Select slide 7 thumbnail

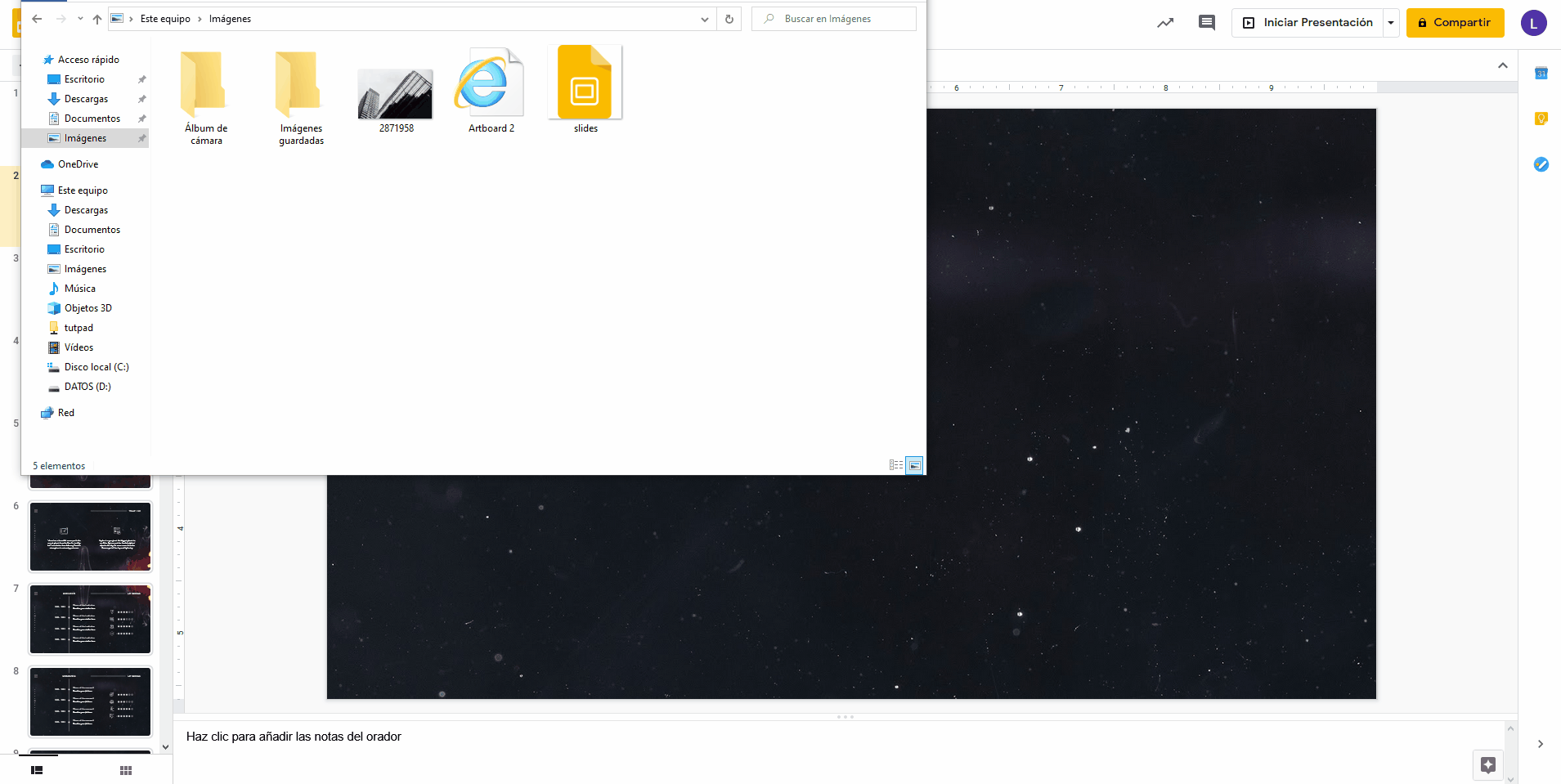(x=90, y=619)
